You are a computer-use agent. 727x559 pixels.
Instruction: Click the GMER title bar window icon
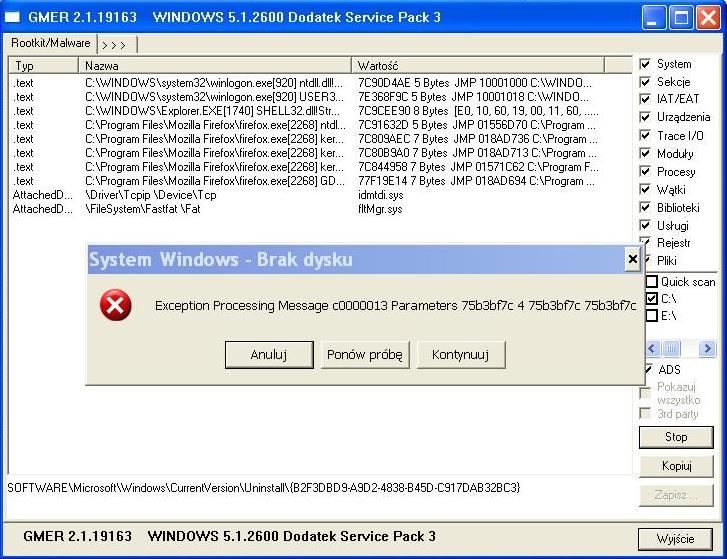pyautogui.click(x=12, y=17)
